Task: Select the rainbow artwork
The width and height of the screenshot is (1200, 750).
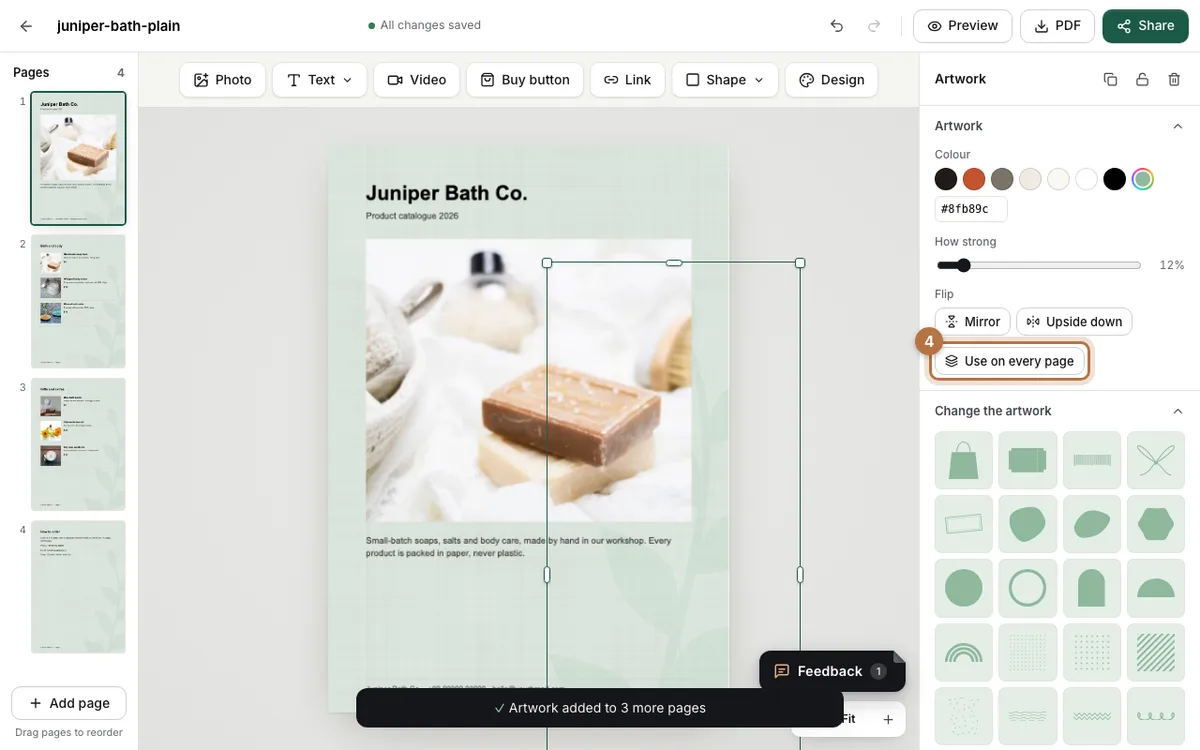Action: point(964,652)
